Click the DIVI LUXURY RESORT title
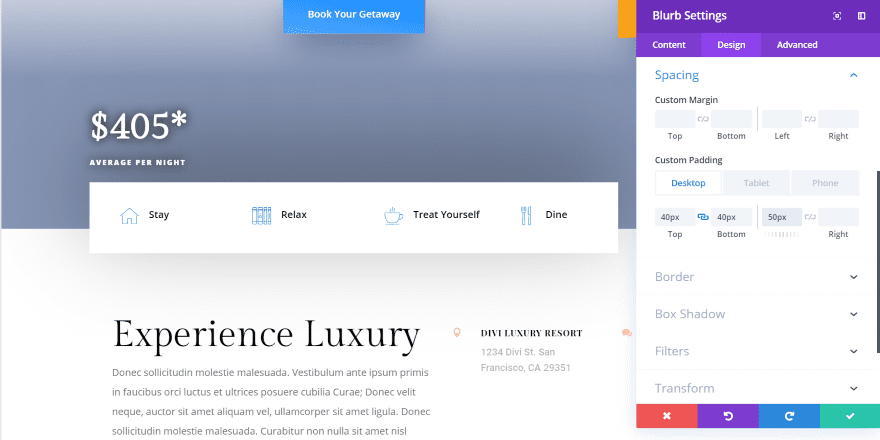Viewport: 880px width, 440px height. pyautogui.click(x=531, y=333)
